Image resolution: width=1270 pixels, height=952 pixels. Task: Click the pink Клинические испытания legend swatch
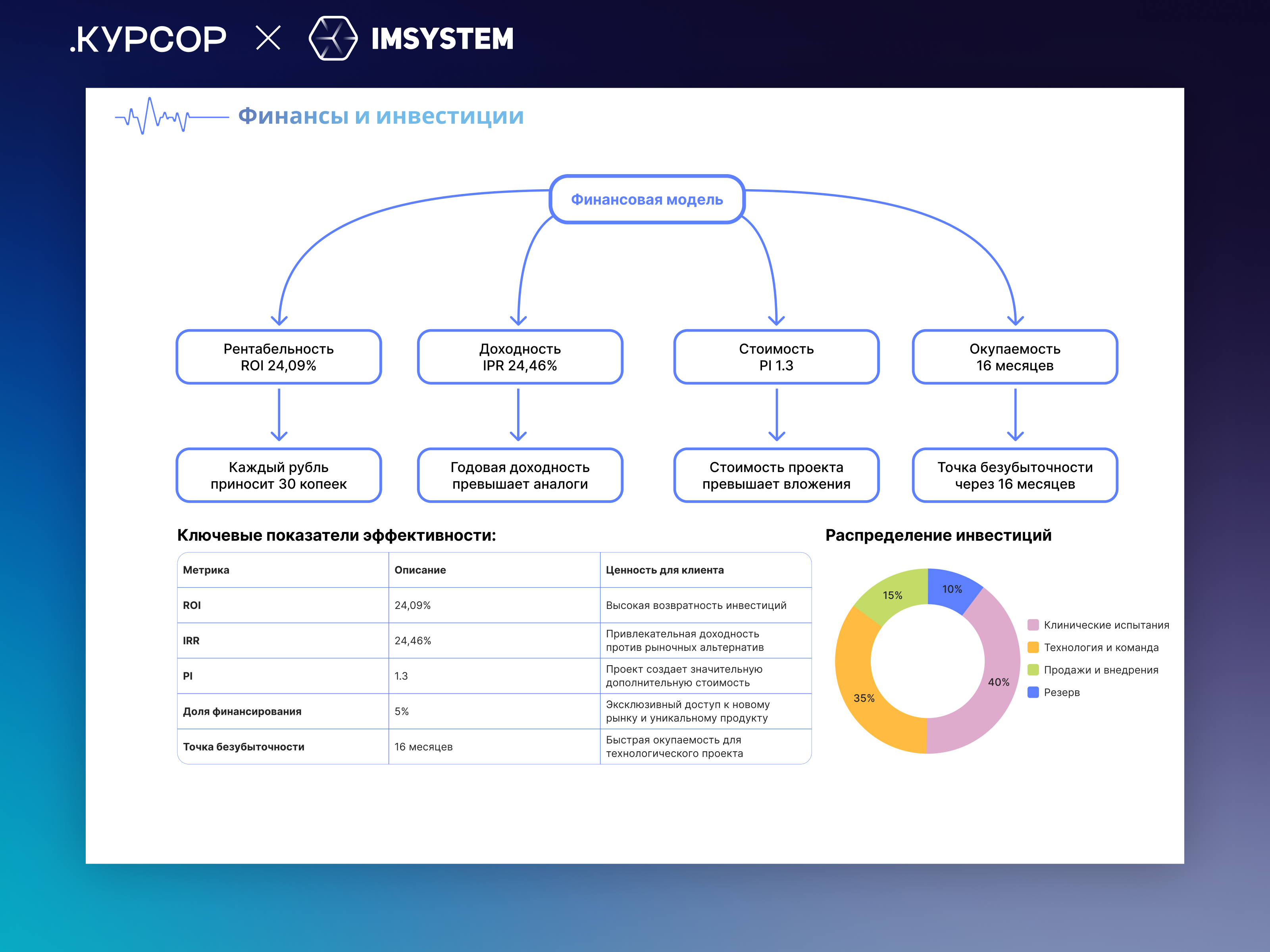[1033, 625]
